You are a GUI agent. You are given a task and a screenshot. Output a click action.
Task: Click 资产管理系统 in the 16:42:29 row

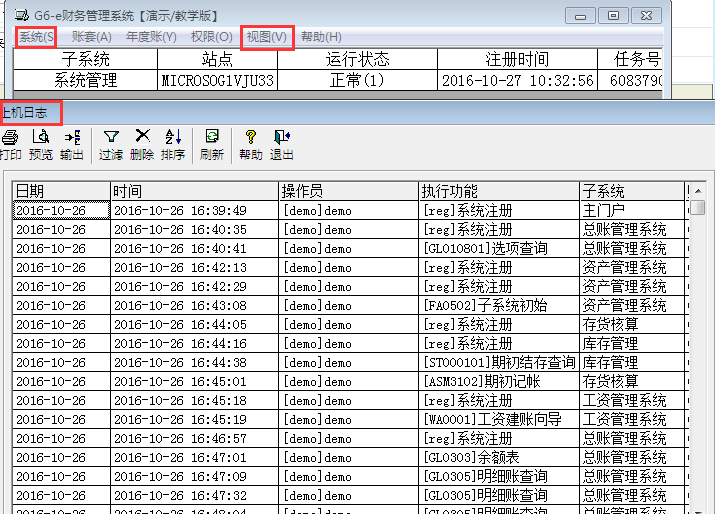tap(632, 286)
